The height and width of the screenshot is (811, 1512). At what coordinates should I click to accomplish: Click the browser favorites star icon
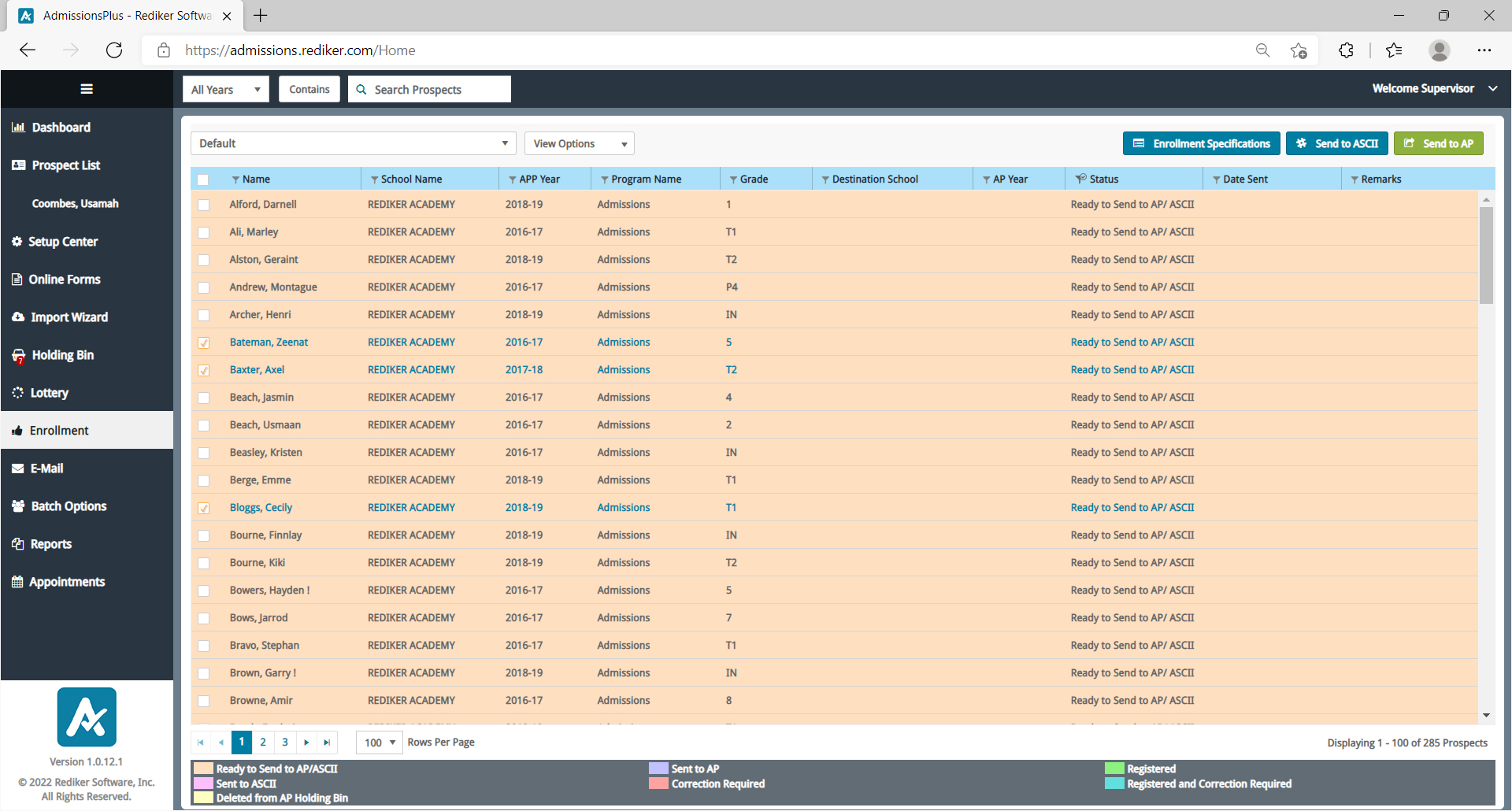click(x=1299, y=50)
